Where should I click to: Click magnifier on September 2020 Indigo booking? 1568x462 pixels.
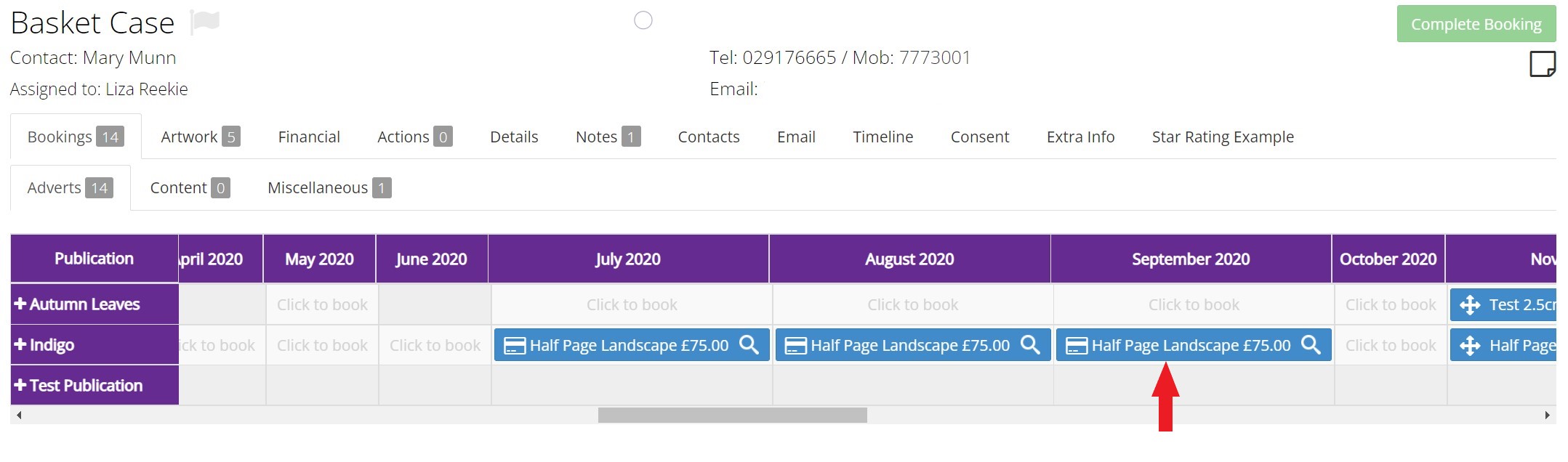pyautogui.click(x=1311, y=345)
